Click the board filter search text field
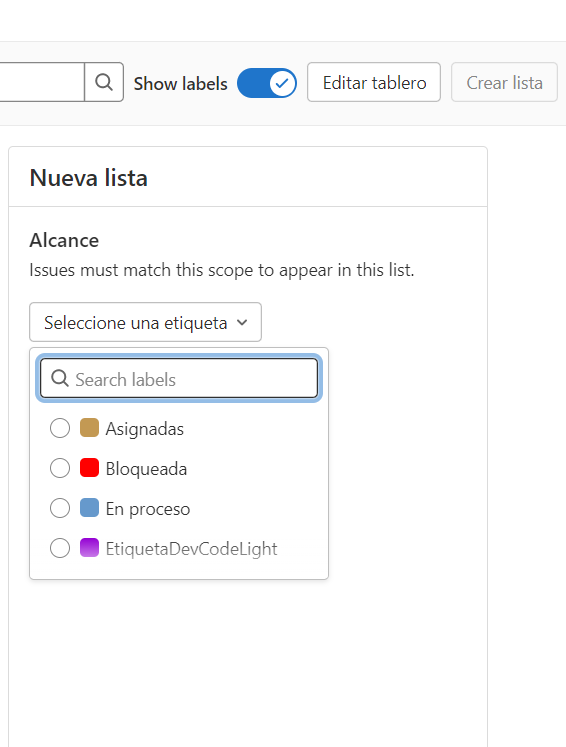The width and height of the screenshot is (566, 747). pyautogui.click(x=42, y=82)
